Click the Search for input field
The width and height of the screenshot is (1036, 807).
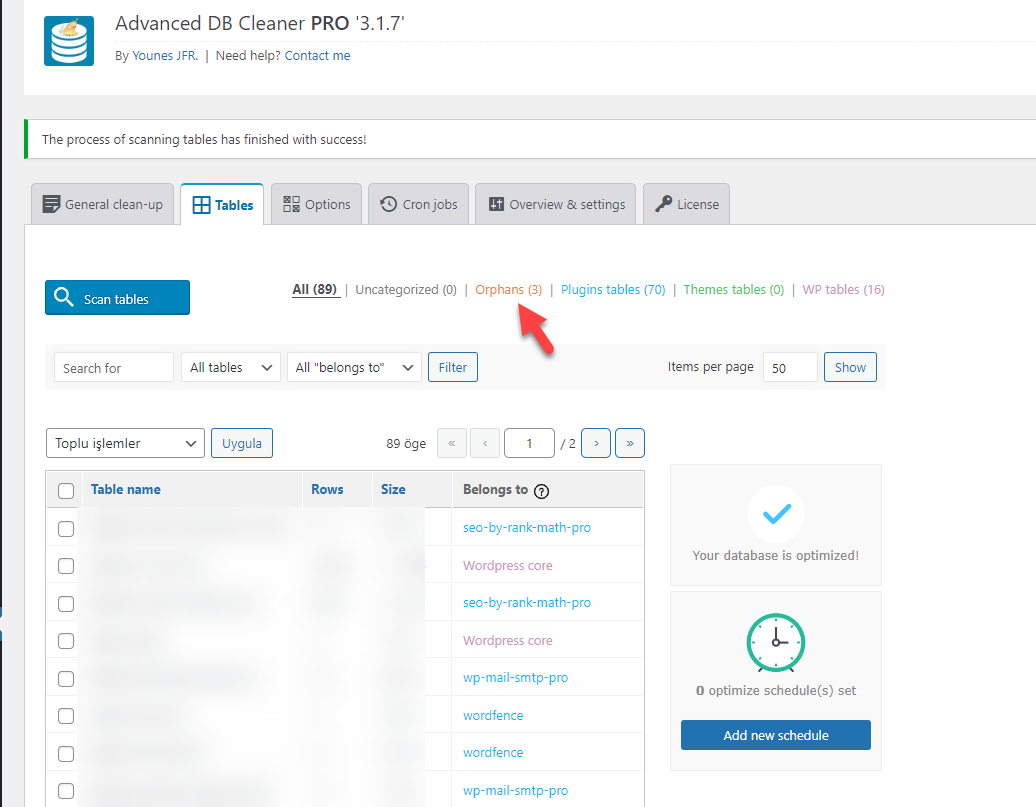tap(114, 367)
